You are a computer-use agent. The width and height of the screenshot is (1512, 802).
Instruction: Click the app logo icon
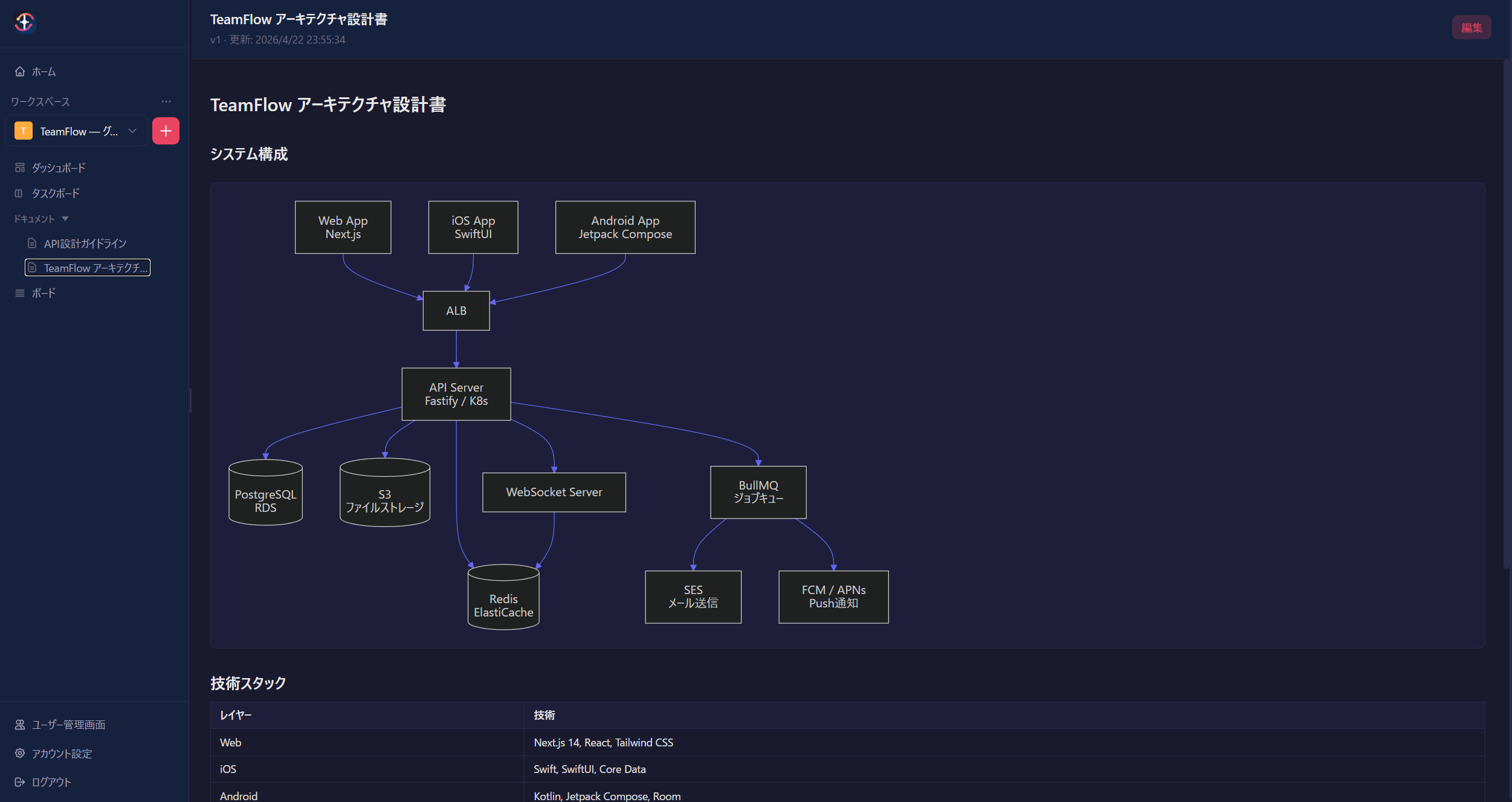coord(24,22)
